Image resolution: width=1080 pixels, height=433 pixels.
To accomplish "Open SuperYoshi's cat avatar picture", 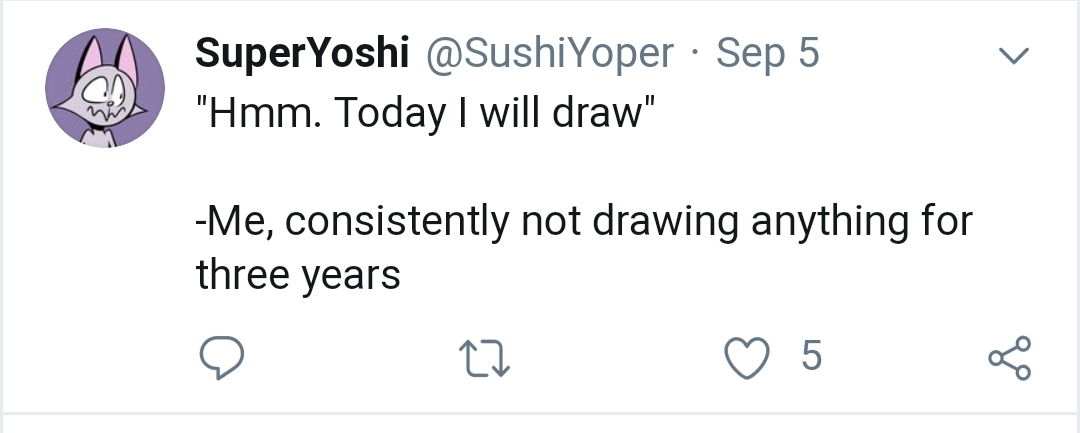I will point(105,88).
